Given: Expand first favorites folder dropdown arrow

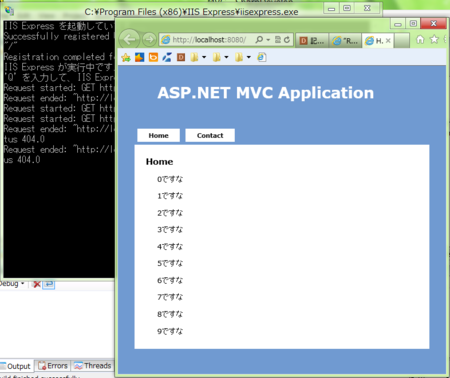Looking at the screenshot, I should point(204,57).
